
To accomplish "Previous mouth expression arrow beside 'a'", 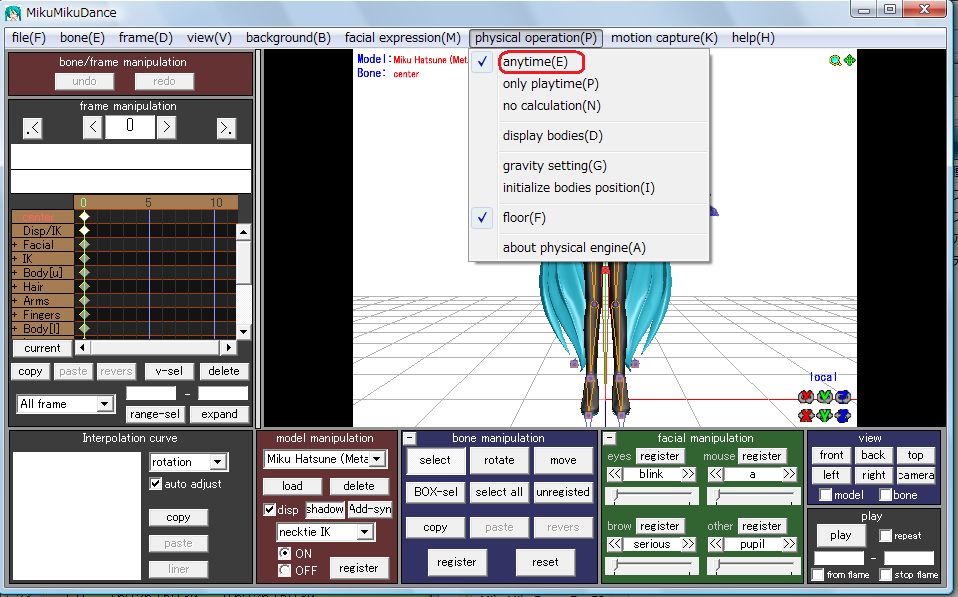I will coord(716,474).
